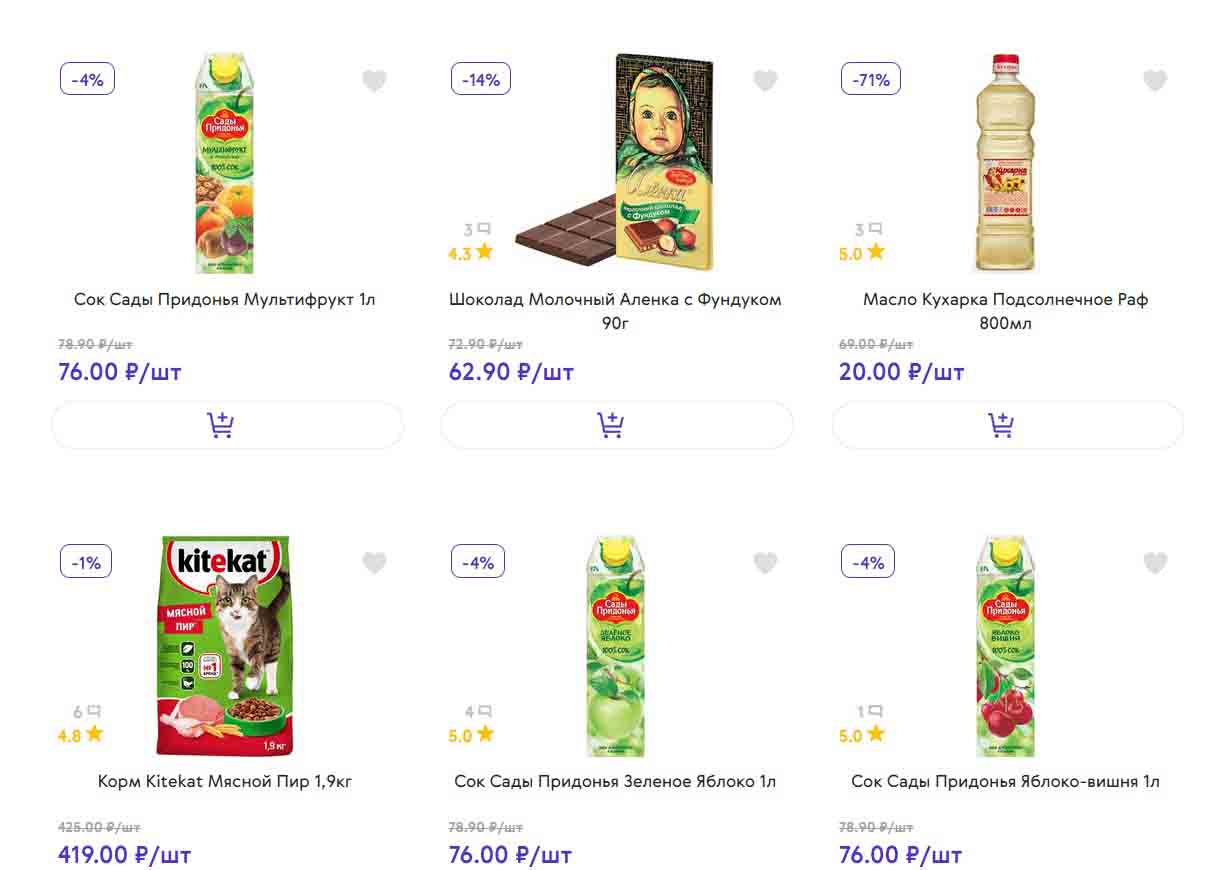Click Аленка chocolate bar image
1212x870 pixels.
point(615,163)
